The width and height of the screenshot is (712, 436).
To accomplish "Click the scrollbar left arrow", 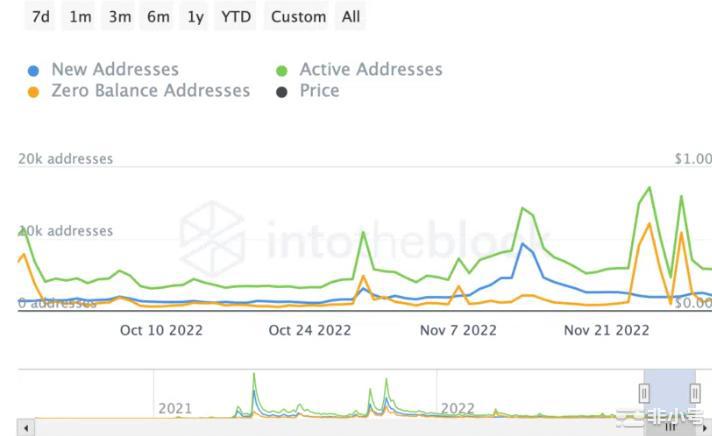I will point(26,427).
